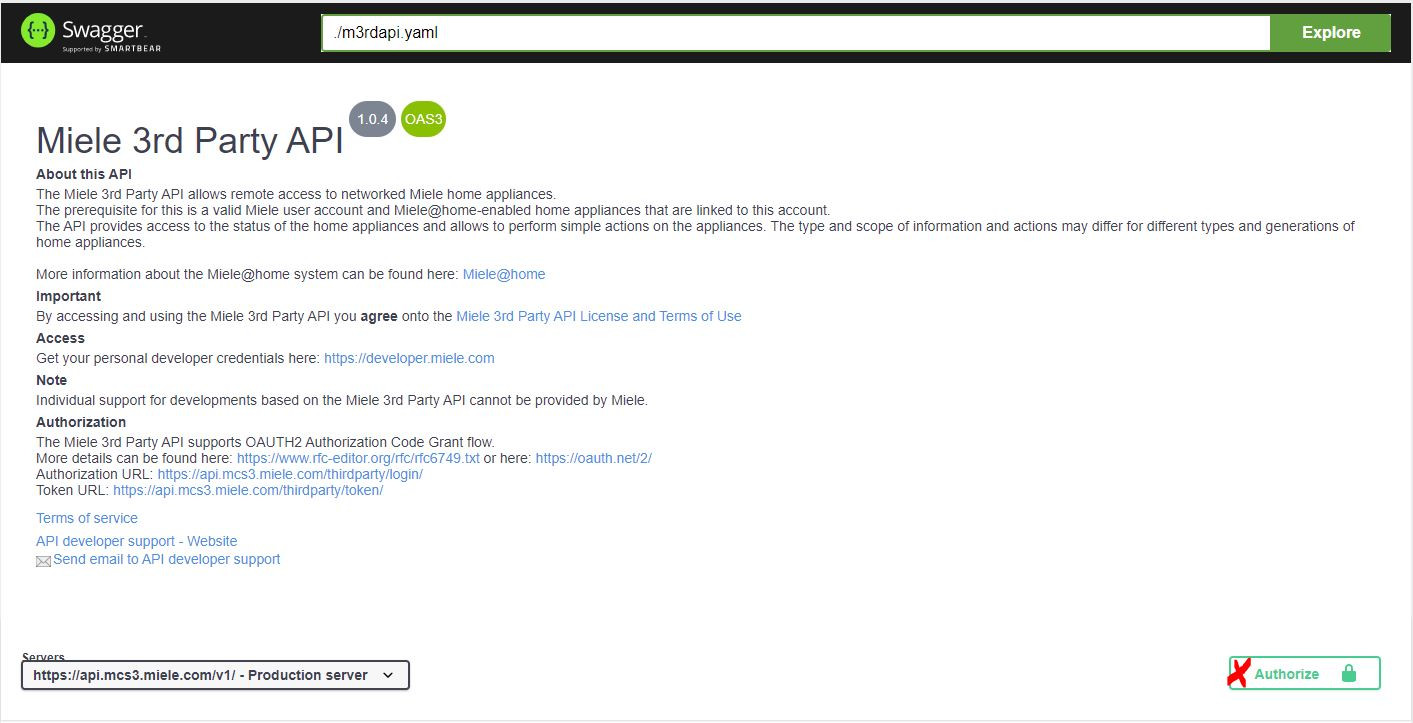Click the Miele 3rd Party API title
The width and height of the screenshot is (1413, 723).
click(x=190, y=140)
